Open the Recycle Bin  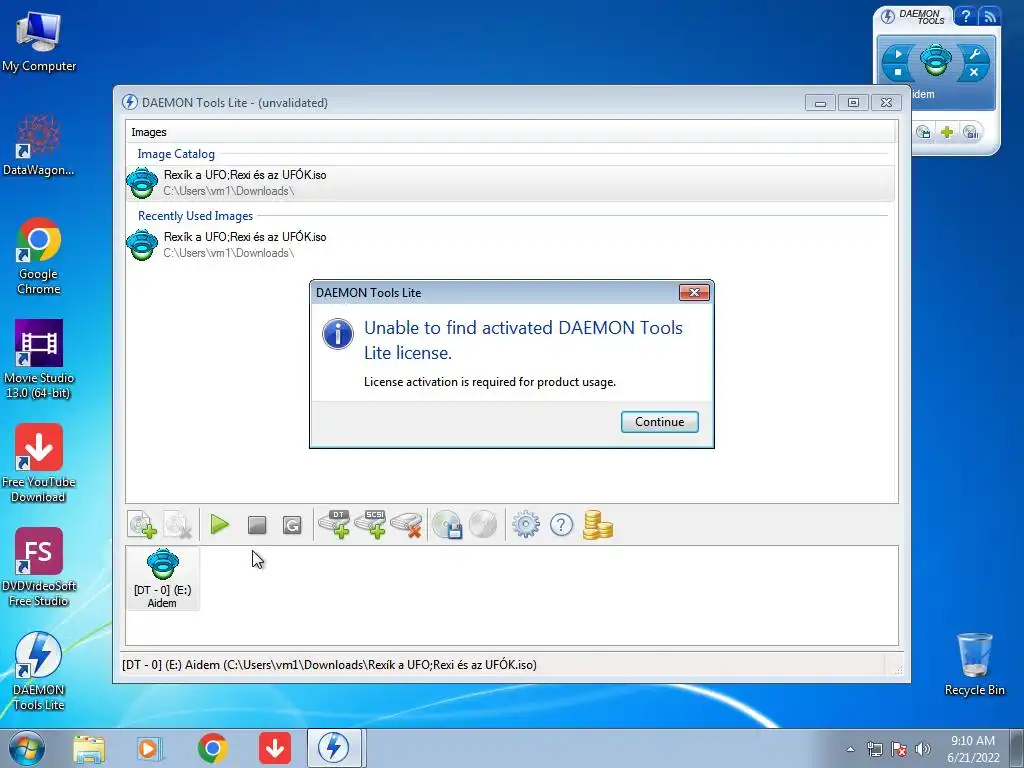[x=974, y=664]
